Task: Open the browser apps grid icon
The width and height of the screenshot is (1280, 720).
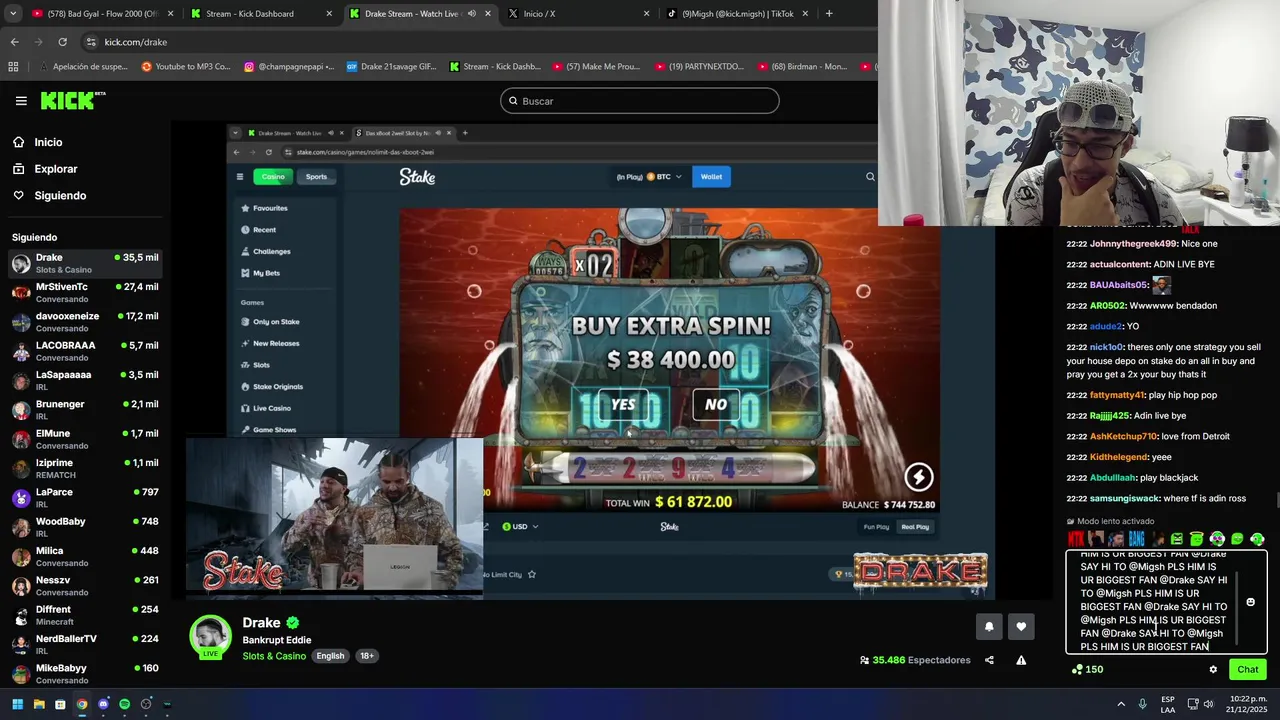Action: 13,67
